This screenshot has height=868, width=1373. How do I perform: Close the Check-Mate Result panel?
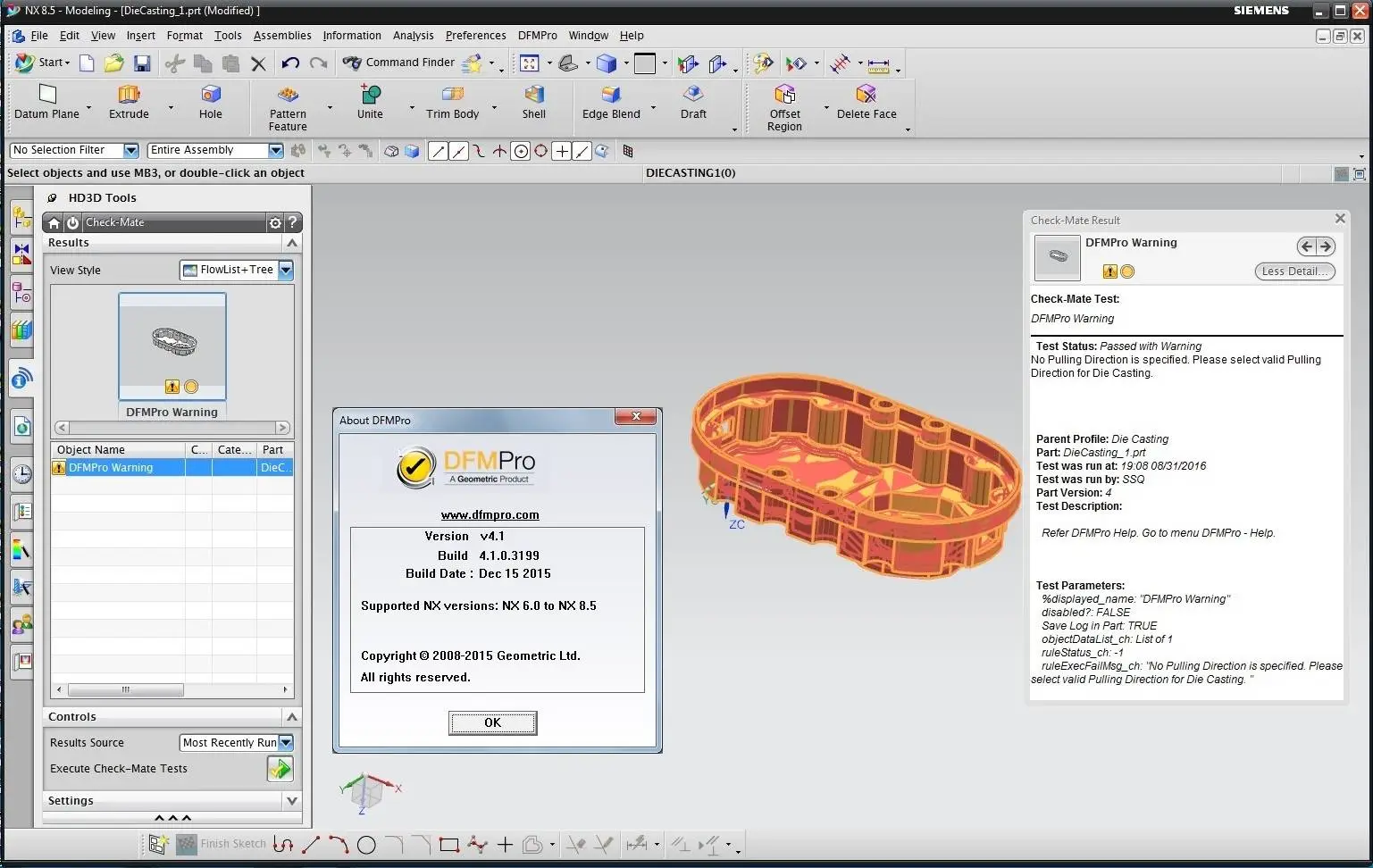(1340, 219)
